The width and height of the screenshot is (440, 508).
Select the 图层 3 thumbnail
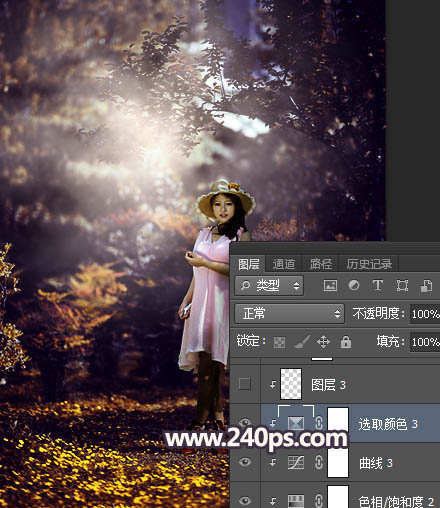291,384
